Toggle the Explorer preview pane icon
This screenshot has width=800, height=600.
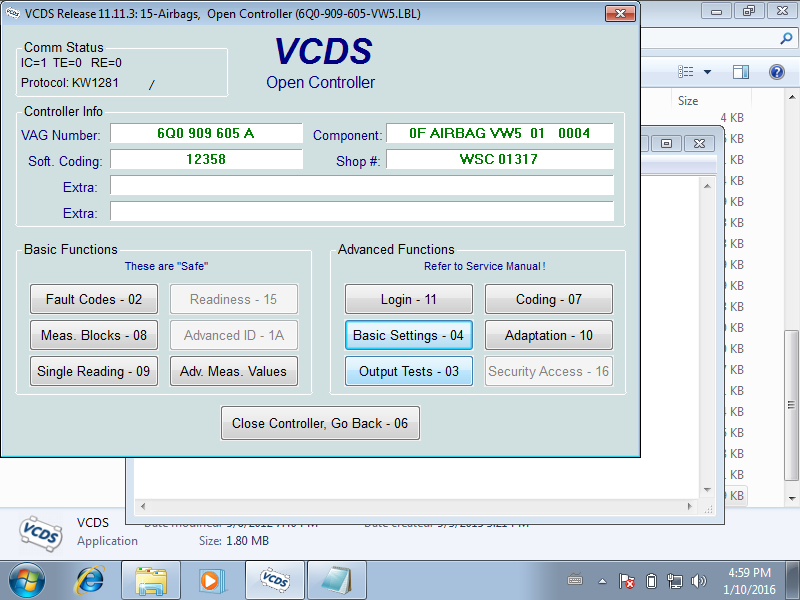click(741, 72)
